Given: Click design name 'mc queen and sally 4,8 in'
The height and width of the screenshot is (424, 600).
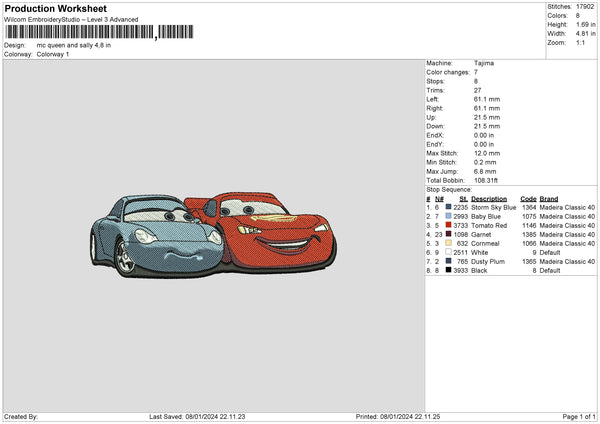Looking at the screenshot, I should tap(74, 45).
